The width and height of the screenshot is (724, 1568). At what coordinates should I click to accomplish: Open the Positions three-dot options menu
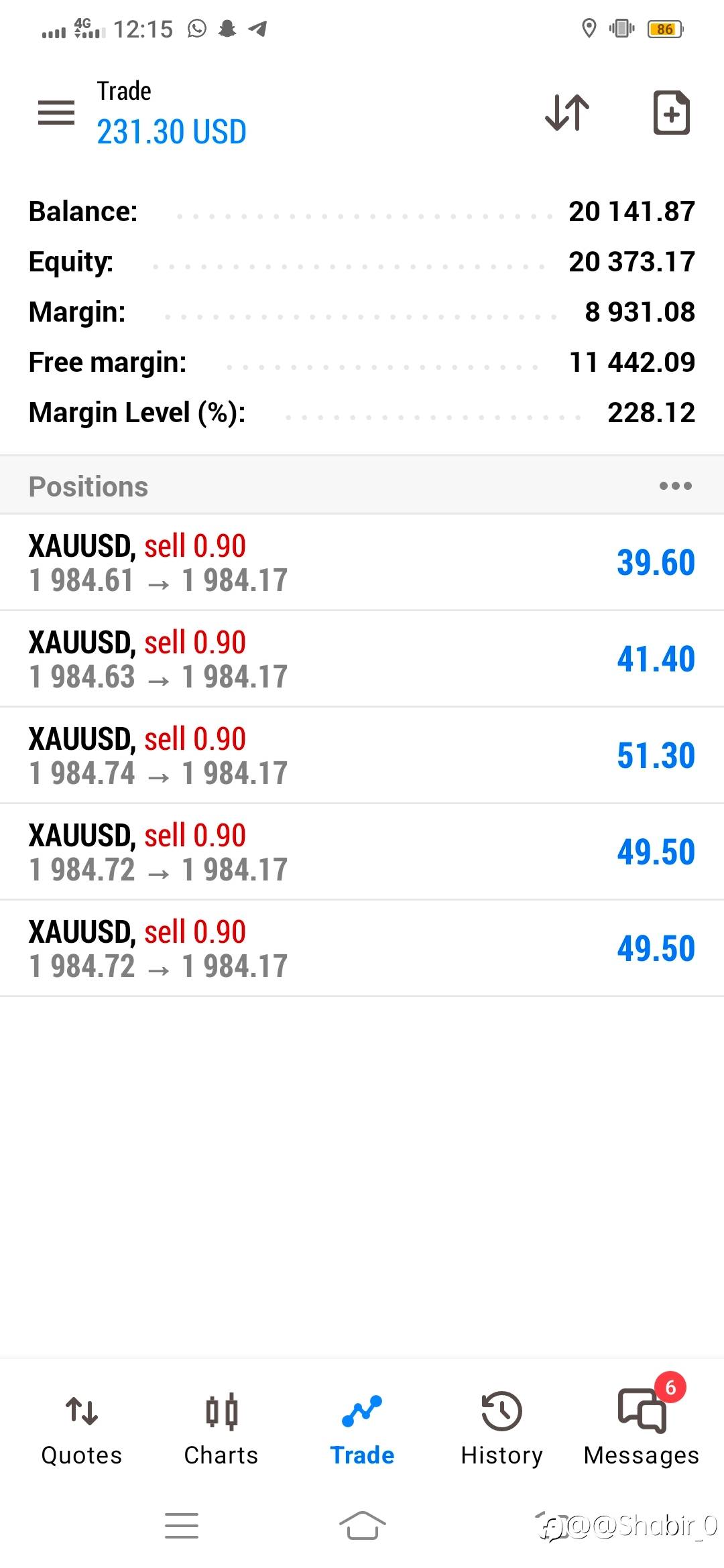click(675, 486)
